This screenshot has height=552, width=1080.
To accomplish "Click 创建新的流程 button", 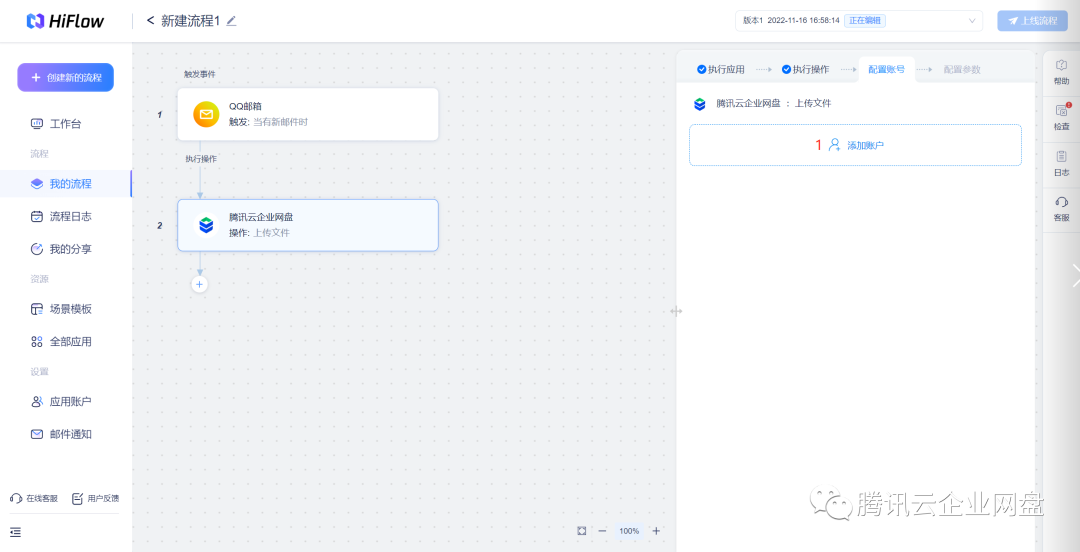I will tap(65, 77).
